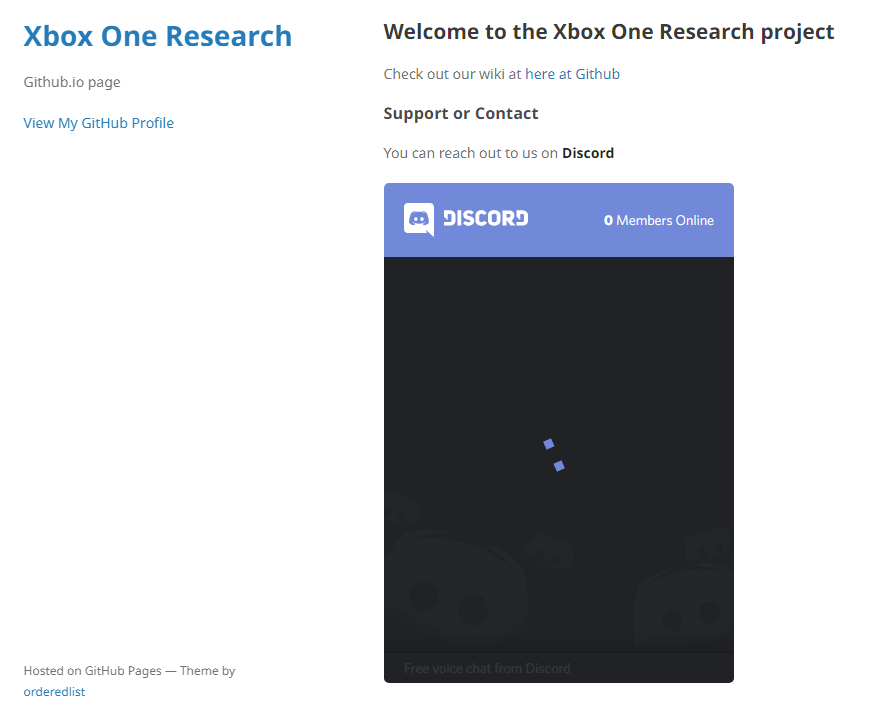Image resolution: width=882 pixels, height=710 pixels.
Task: Click the Discord widget loading spinner
Action: pyautogui.click(x=554, y=455)
